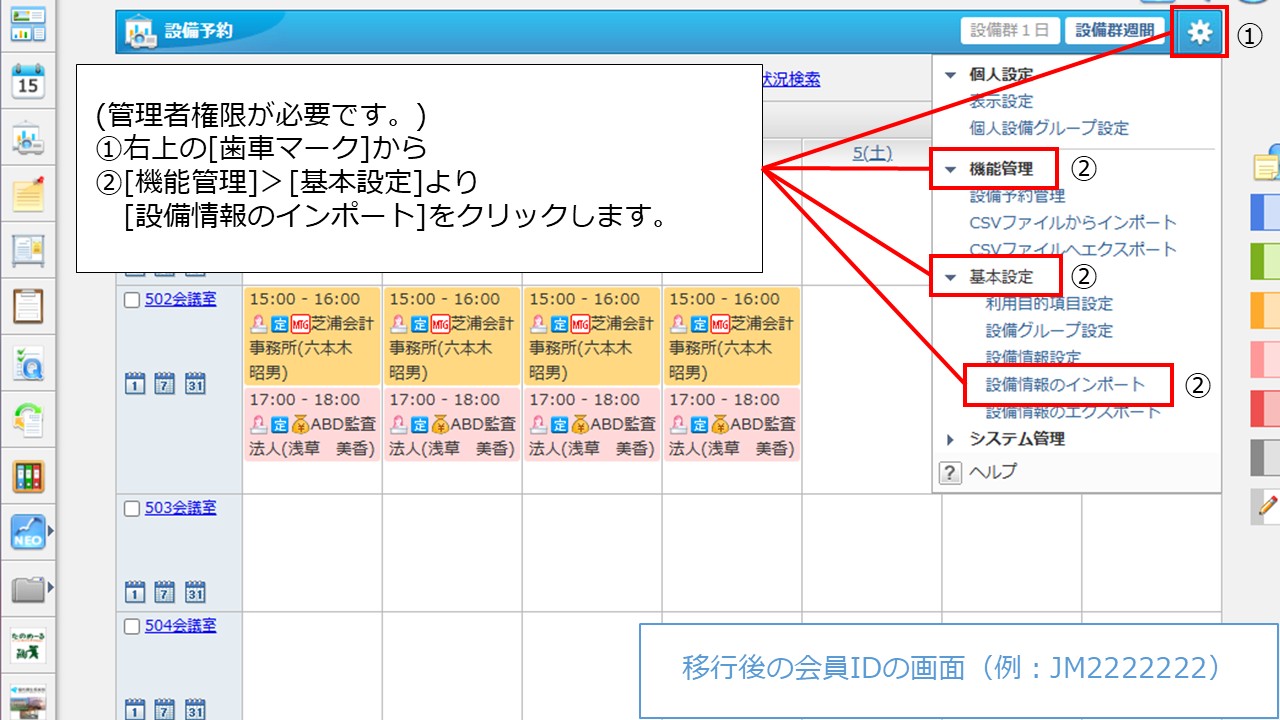1280x720 pixels.
Task: Select 個人設備グループ設定 menu item
Action: click(x=1049, y=128)
